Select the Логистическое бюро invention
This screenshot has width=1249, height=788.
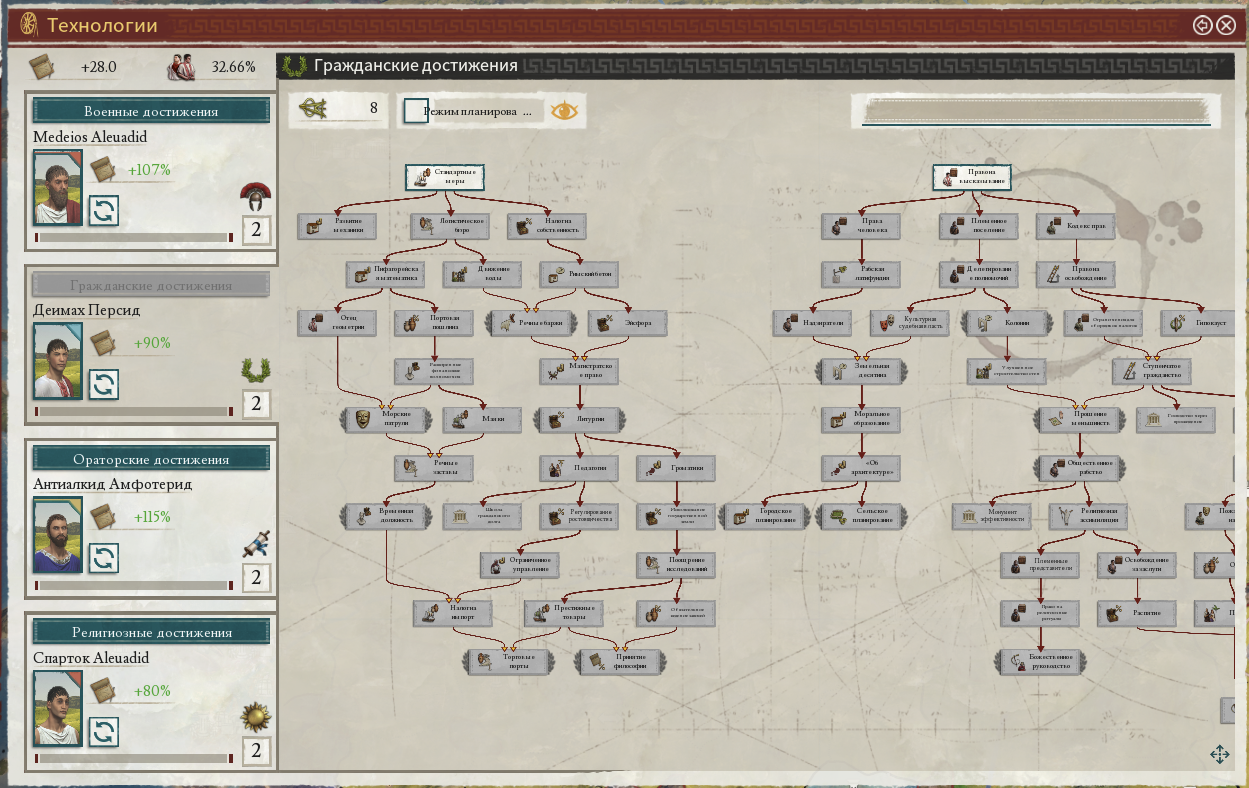coord(450,226)
